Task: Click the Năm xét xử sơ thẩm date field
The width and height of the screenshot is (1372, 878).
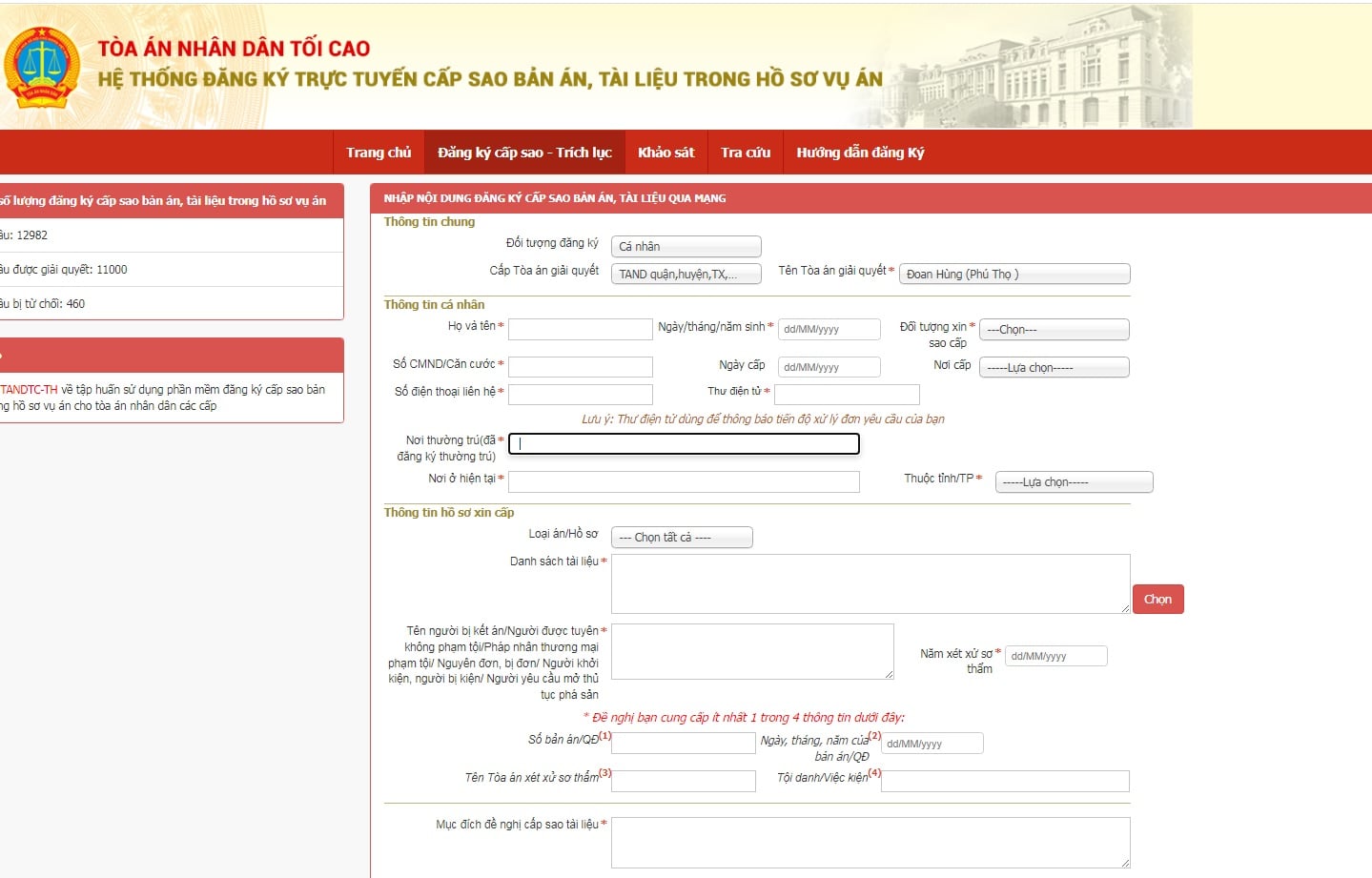Action: [x=1056, y=656]
